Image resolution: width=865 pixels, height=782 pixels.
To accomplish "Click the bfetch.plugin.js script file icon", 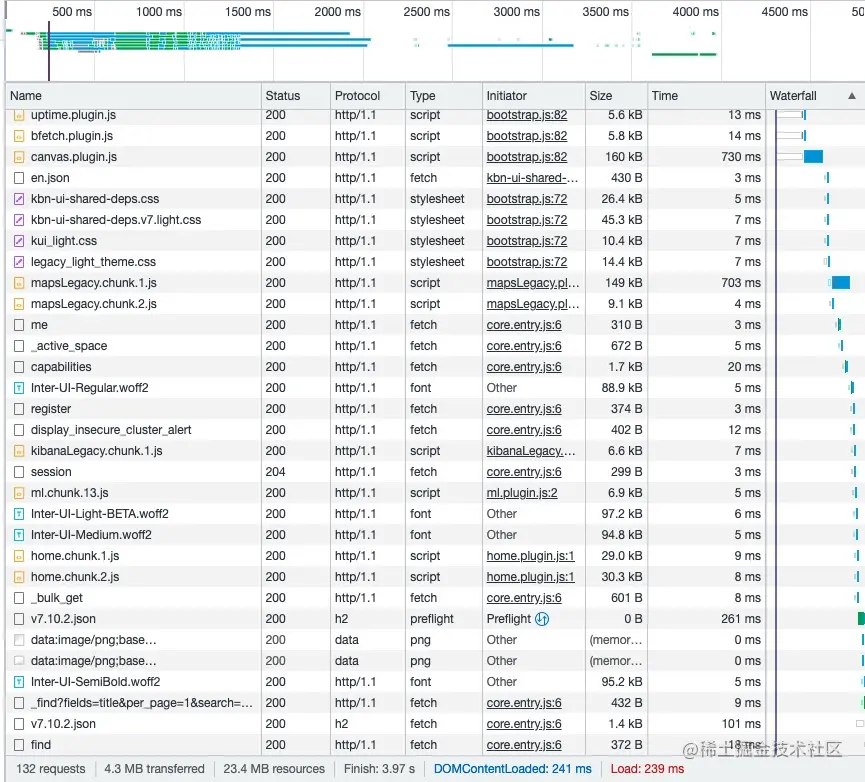I will [x=19, y=136].
